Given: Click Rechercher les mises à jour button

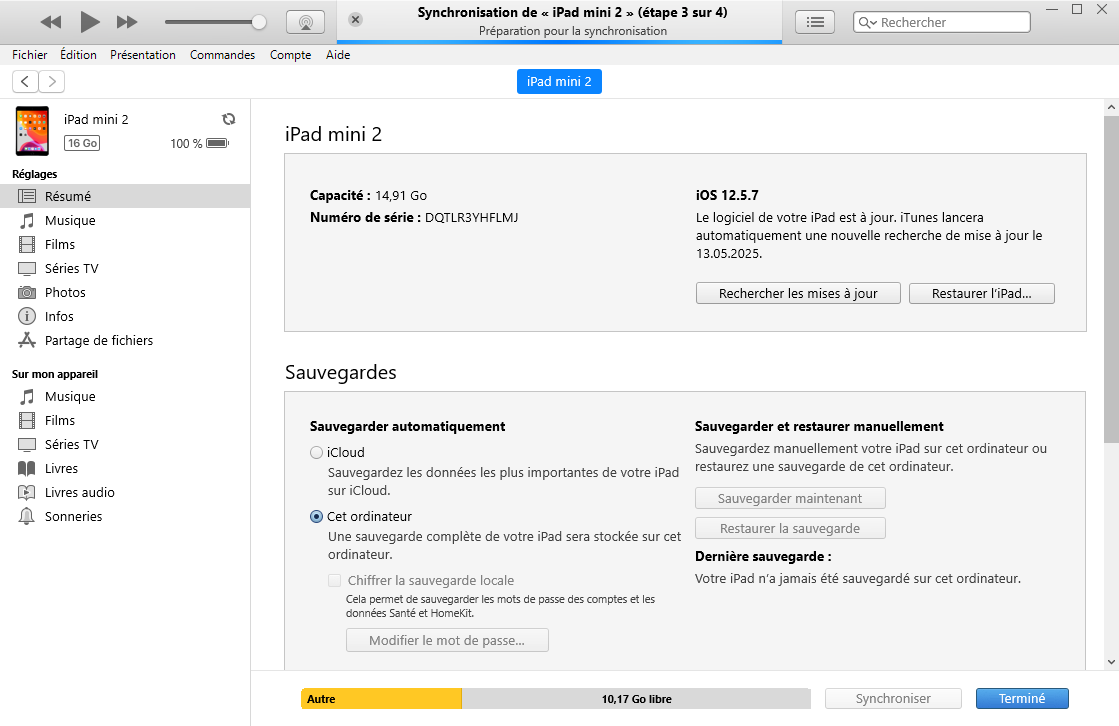Looking at the screenshot, I should pyautogui.click(x=798, y=293).
